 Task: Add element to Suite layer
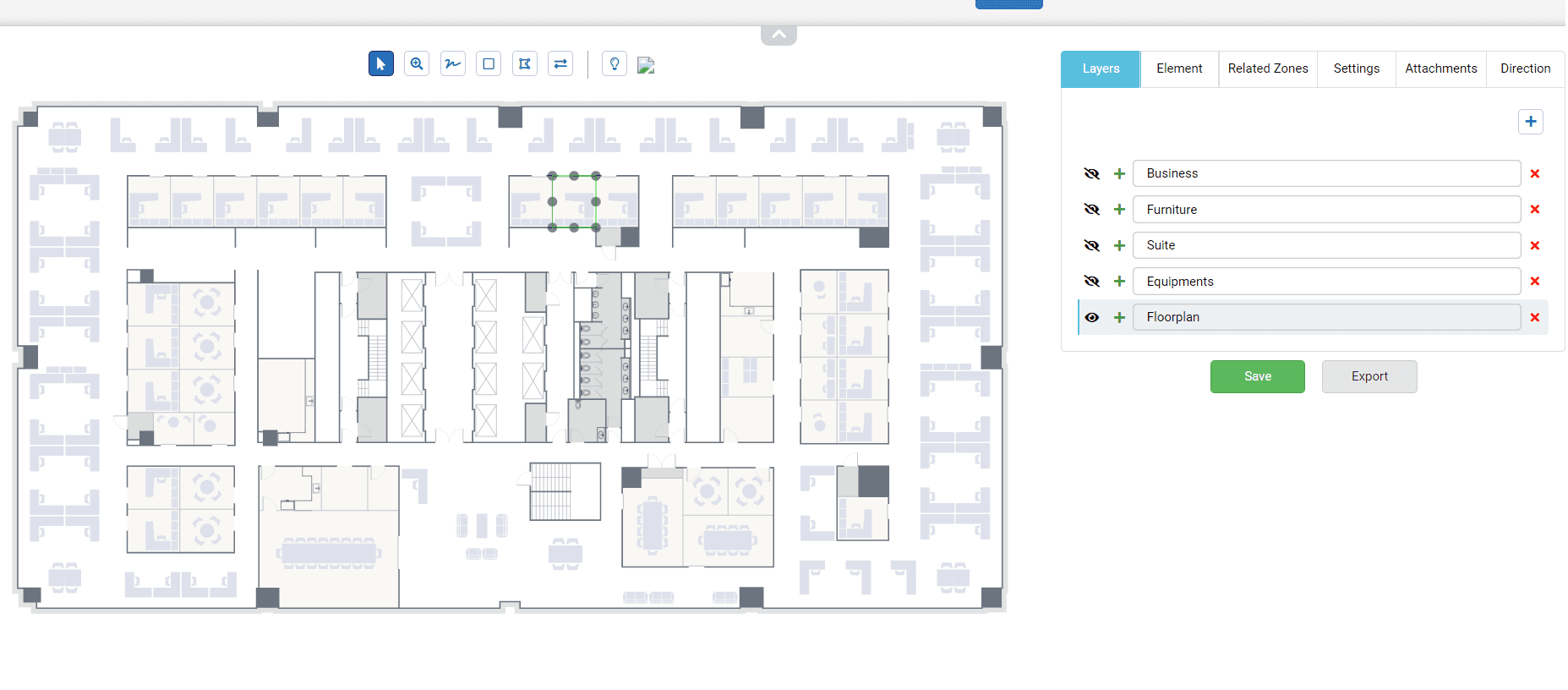1119,245
